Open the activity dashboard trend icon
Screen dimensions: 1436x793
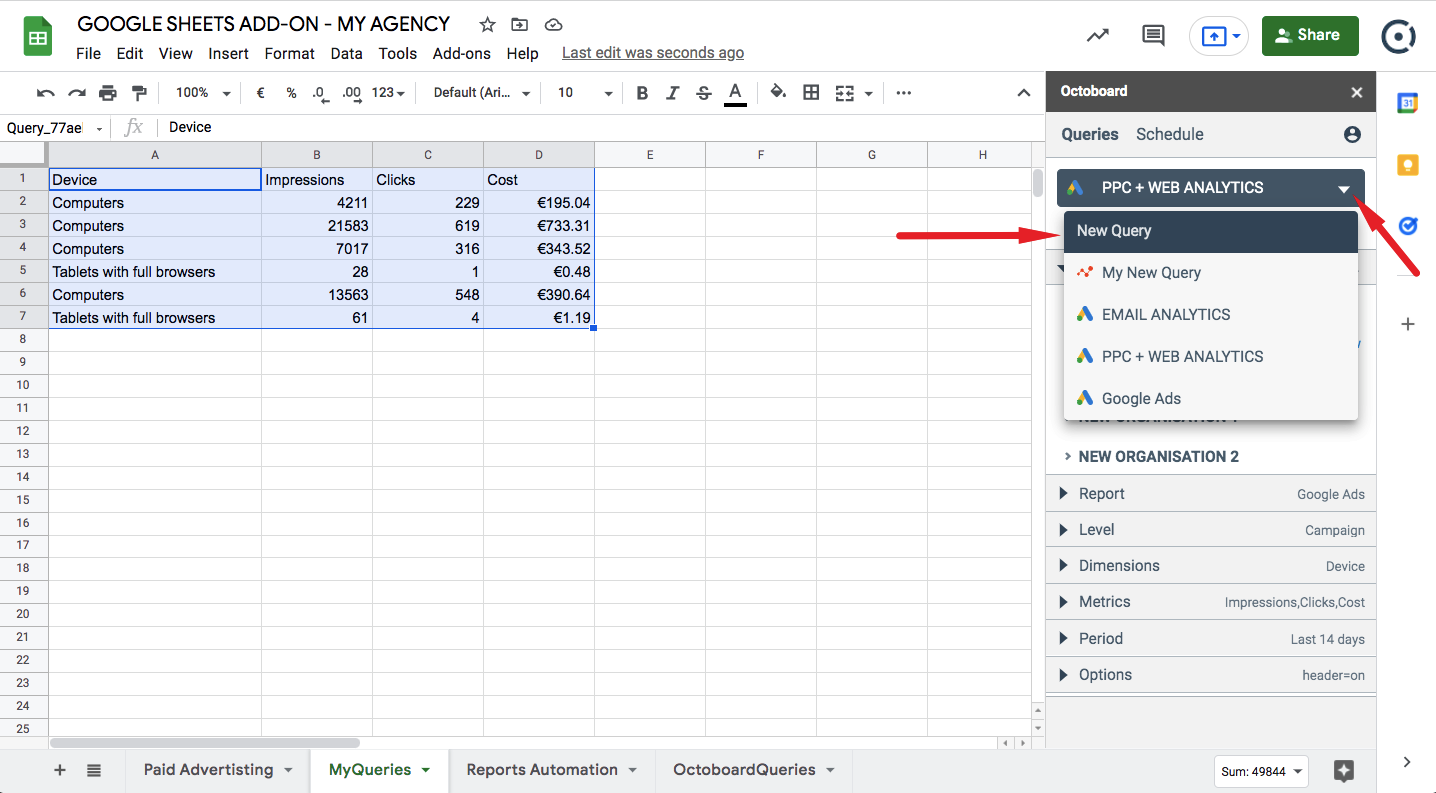point(1098,35)
